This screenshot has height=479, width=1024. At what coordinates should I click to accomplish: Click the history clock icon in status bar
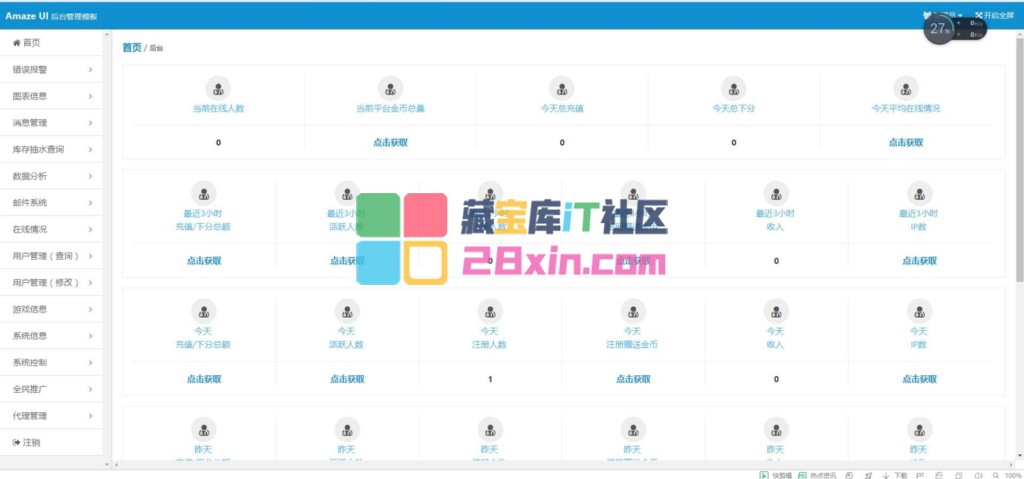click(849, 475)
